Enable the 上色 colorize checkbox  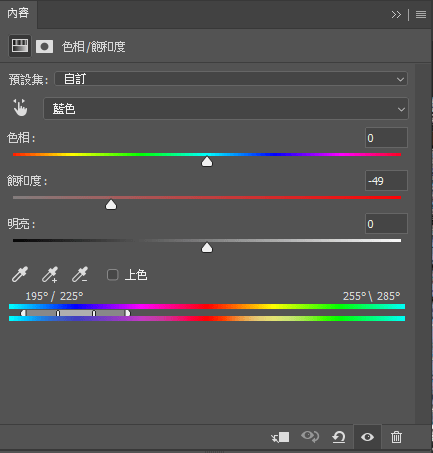click(113, 275)
